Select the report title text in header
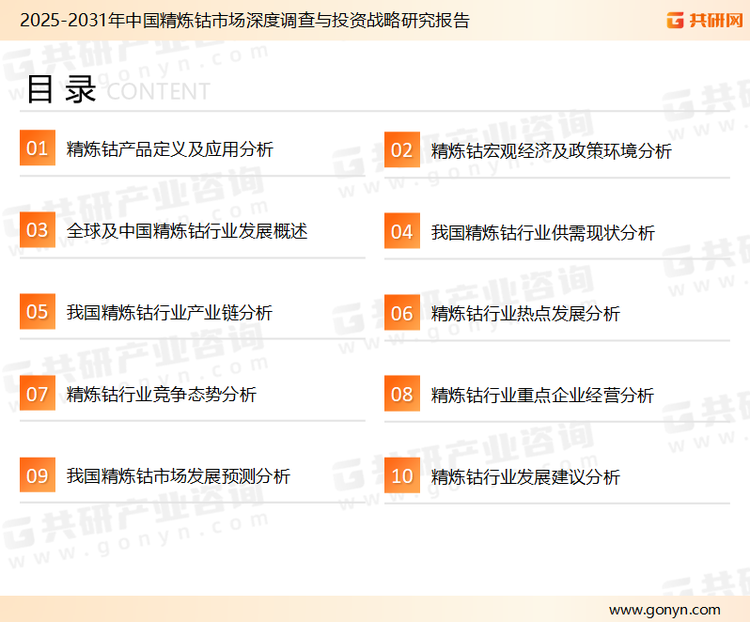Screen dimensions: 750x622 point(244,21)
